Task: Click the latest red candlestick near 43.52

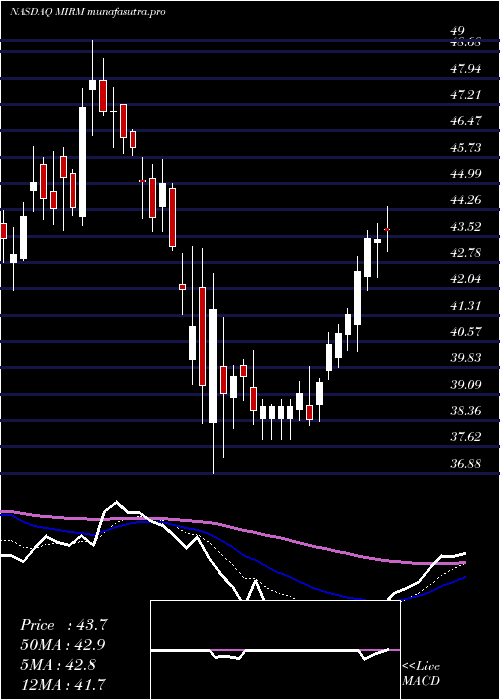Action: pos(388,229)
